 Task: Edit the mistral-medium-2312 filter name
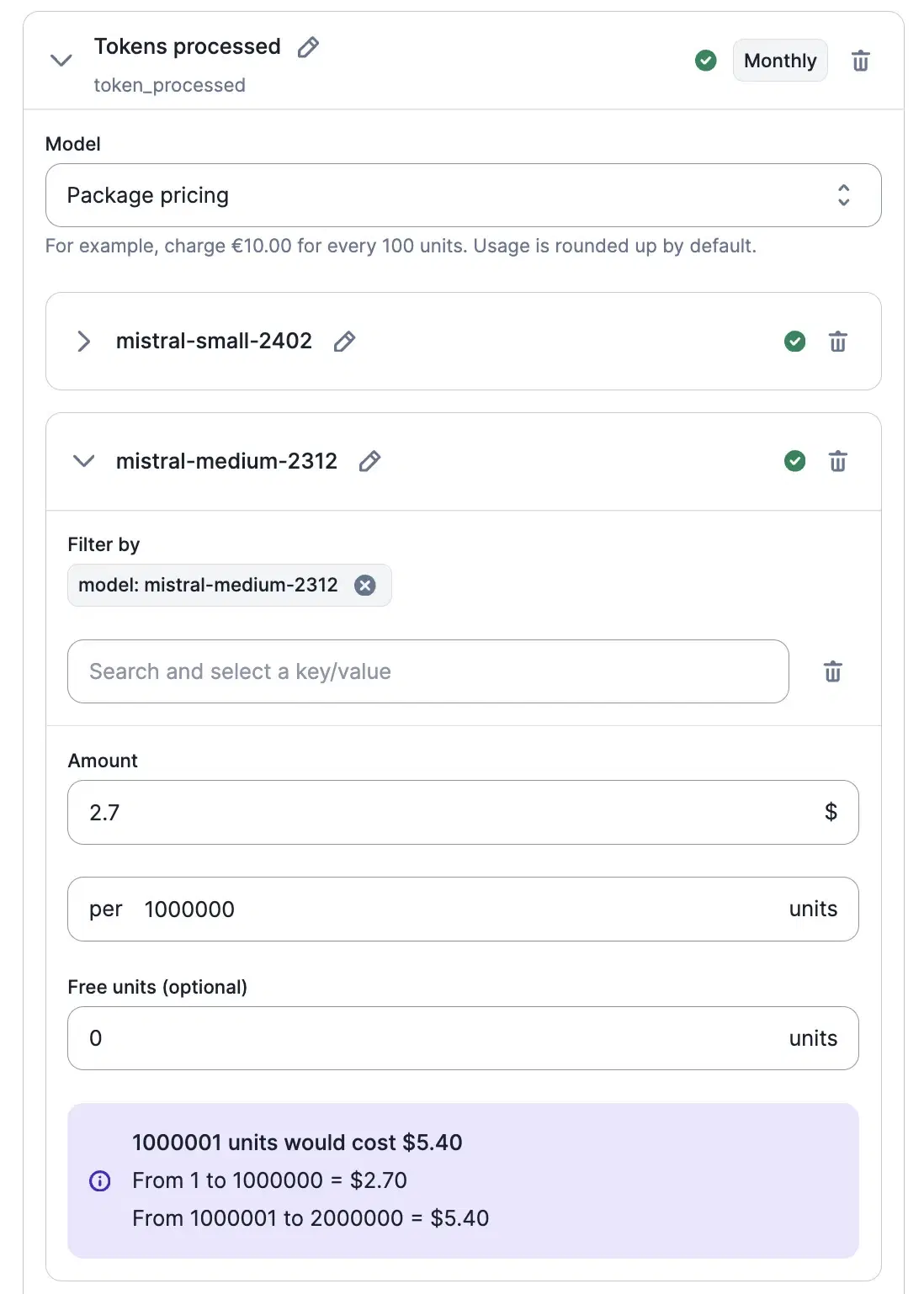(x=369, y=461)
